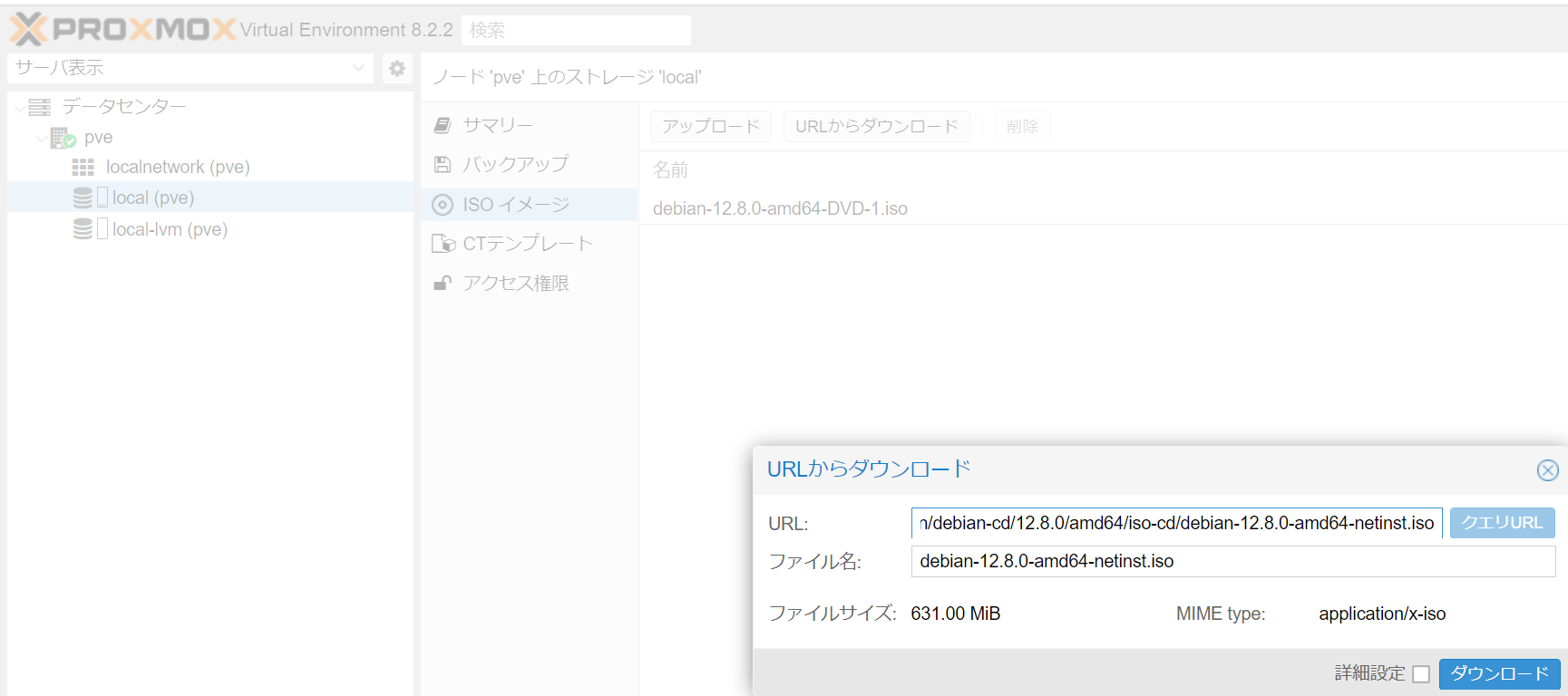Click the MIME type: label
Viewport: 1568px width, 696px height.
[x=1221, y=614]
